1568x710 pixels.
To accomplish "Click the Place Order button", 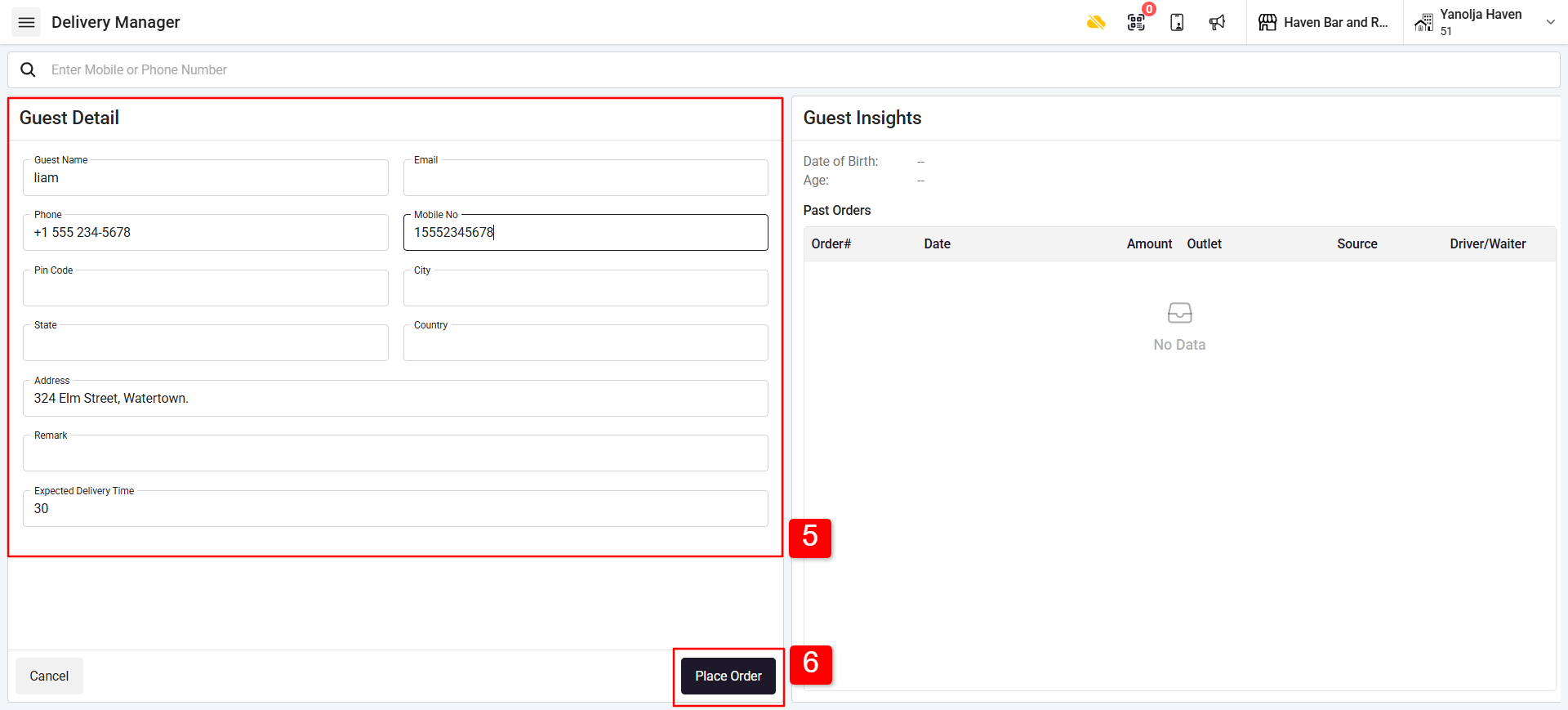I will [728, 676].
